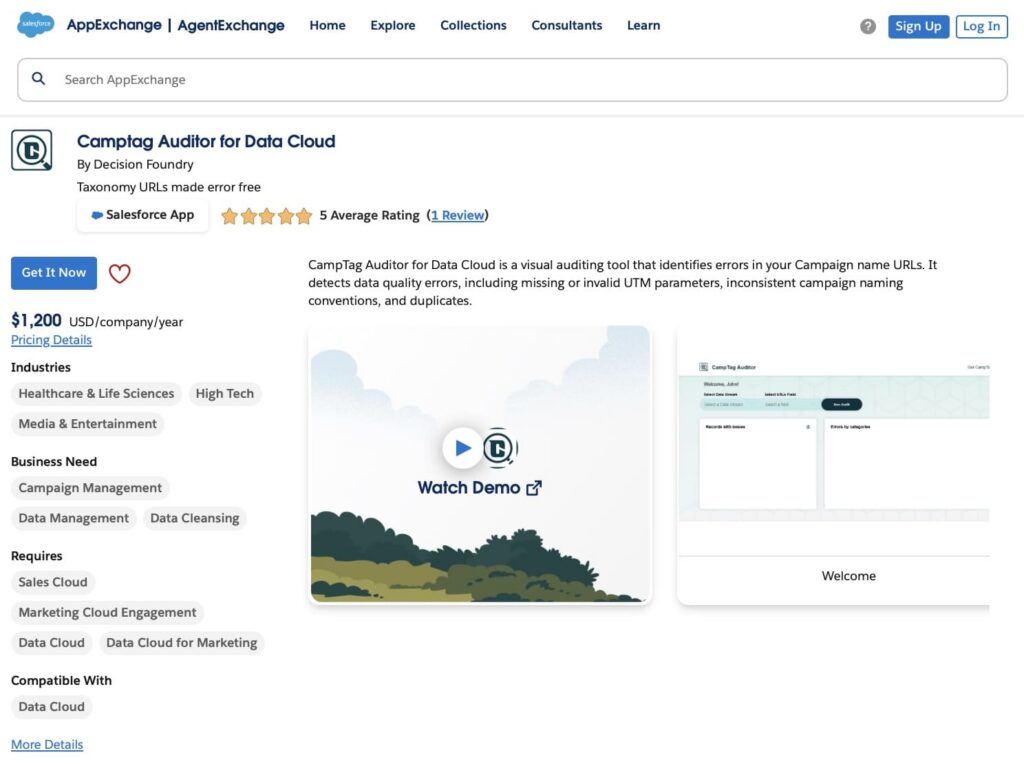The height and width of the screenshot is (764, 1024).
Task: Open the More Details link
Action: 47,744
